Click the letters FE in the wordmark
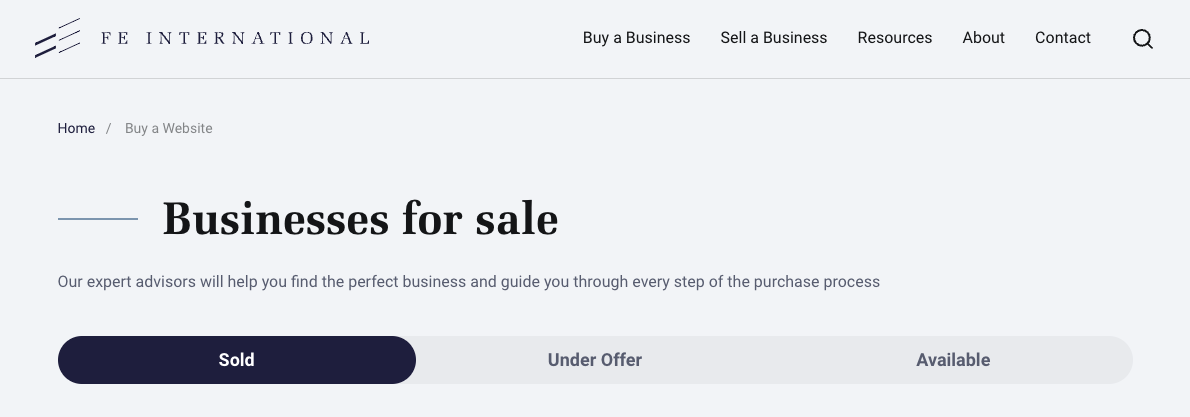The image size is (1190, 417). 112,38
